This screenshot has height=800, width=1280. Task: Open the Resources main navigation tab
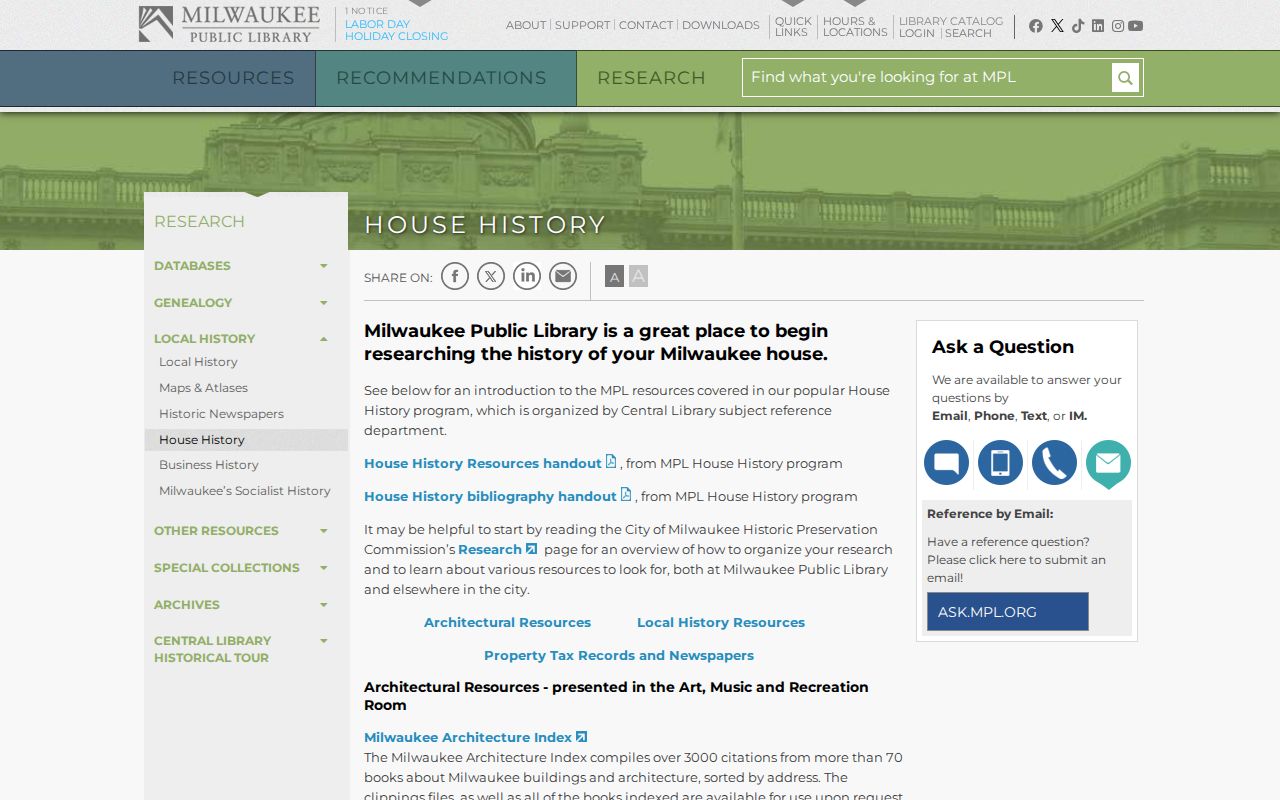pyautogui.click(x=233, y=78)
